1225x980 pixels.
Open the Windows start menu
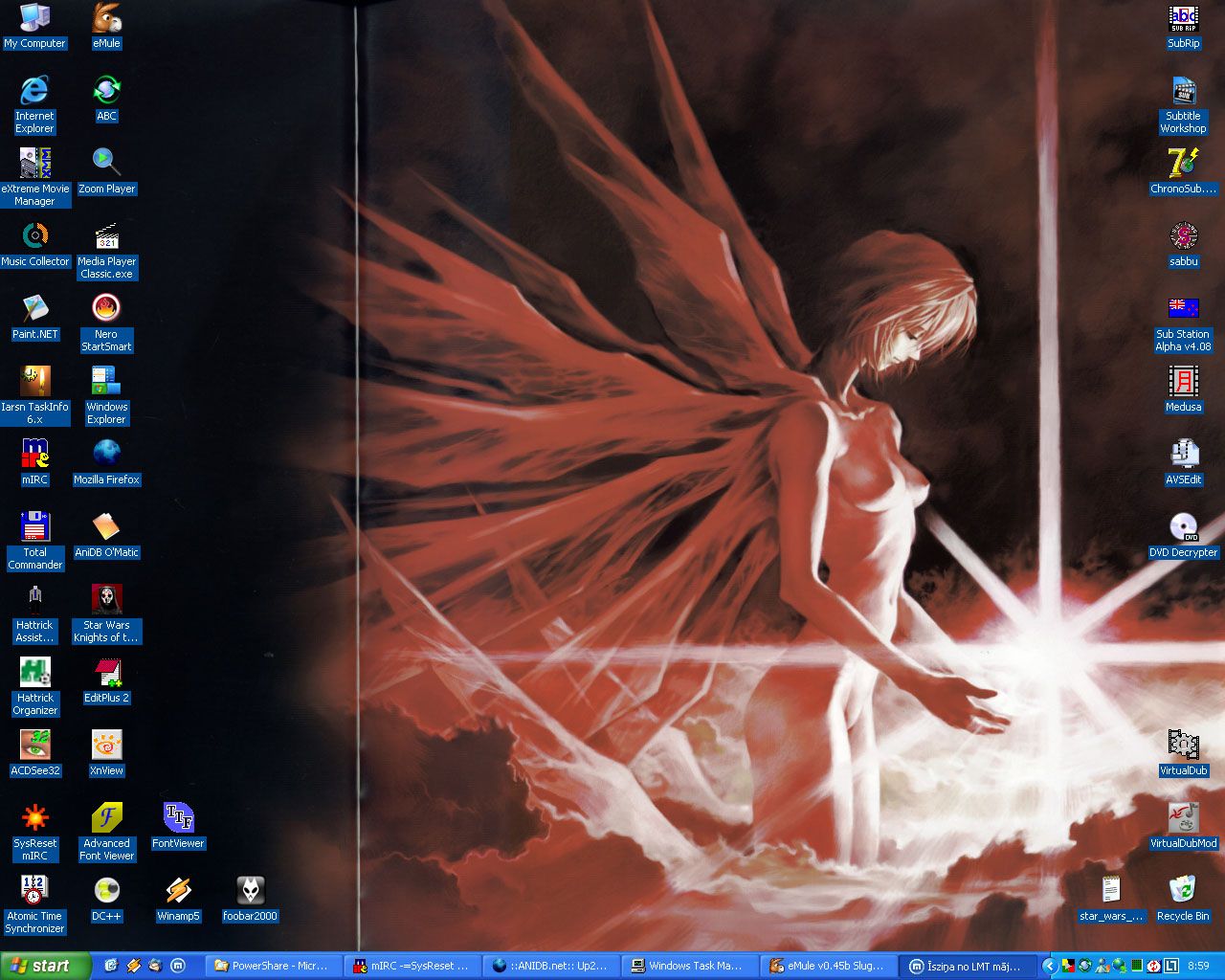pos(45,966)
